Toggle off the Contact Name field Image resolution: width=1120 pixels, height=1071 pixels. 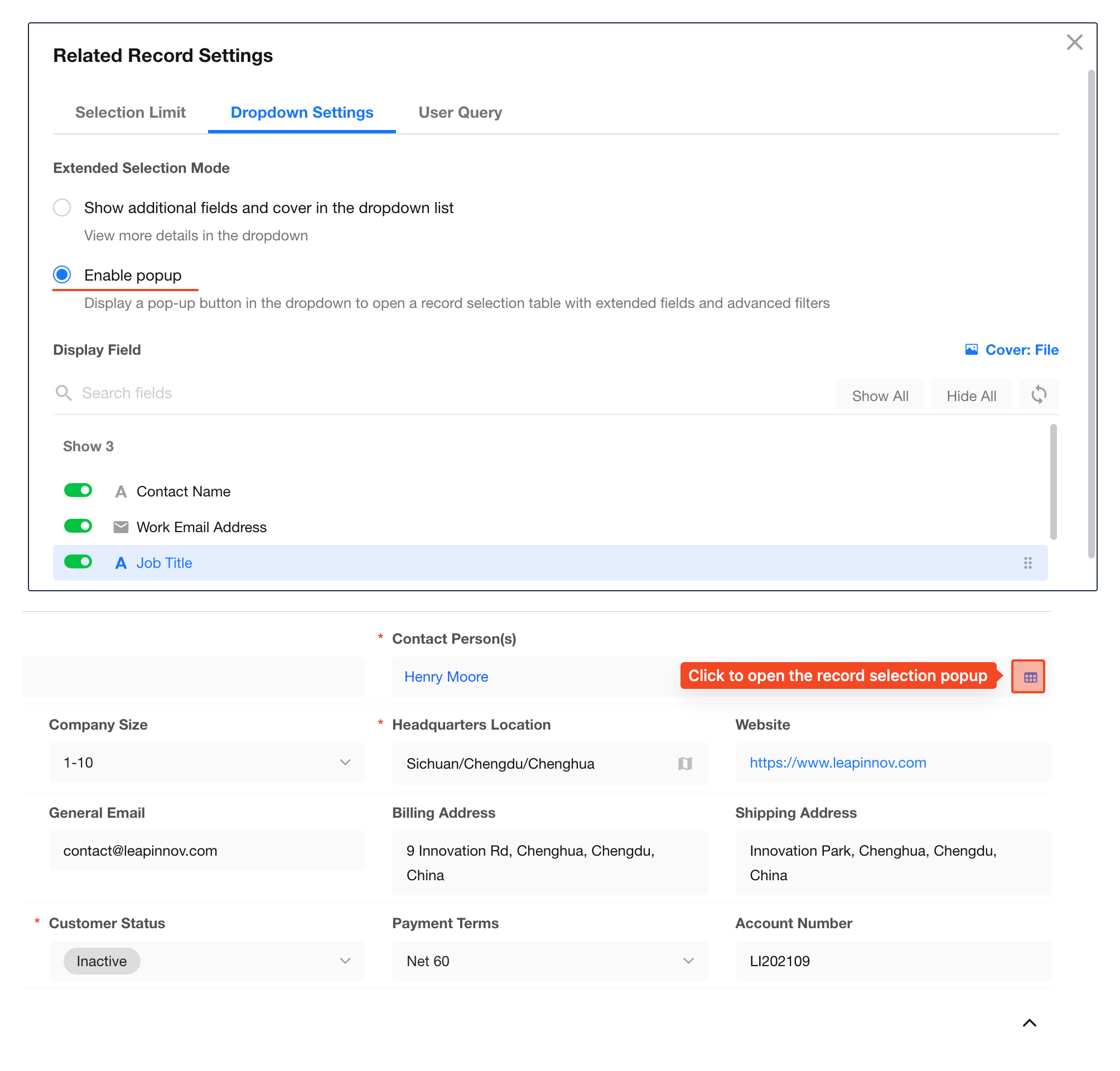coord(78,490)
